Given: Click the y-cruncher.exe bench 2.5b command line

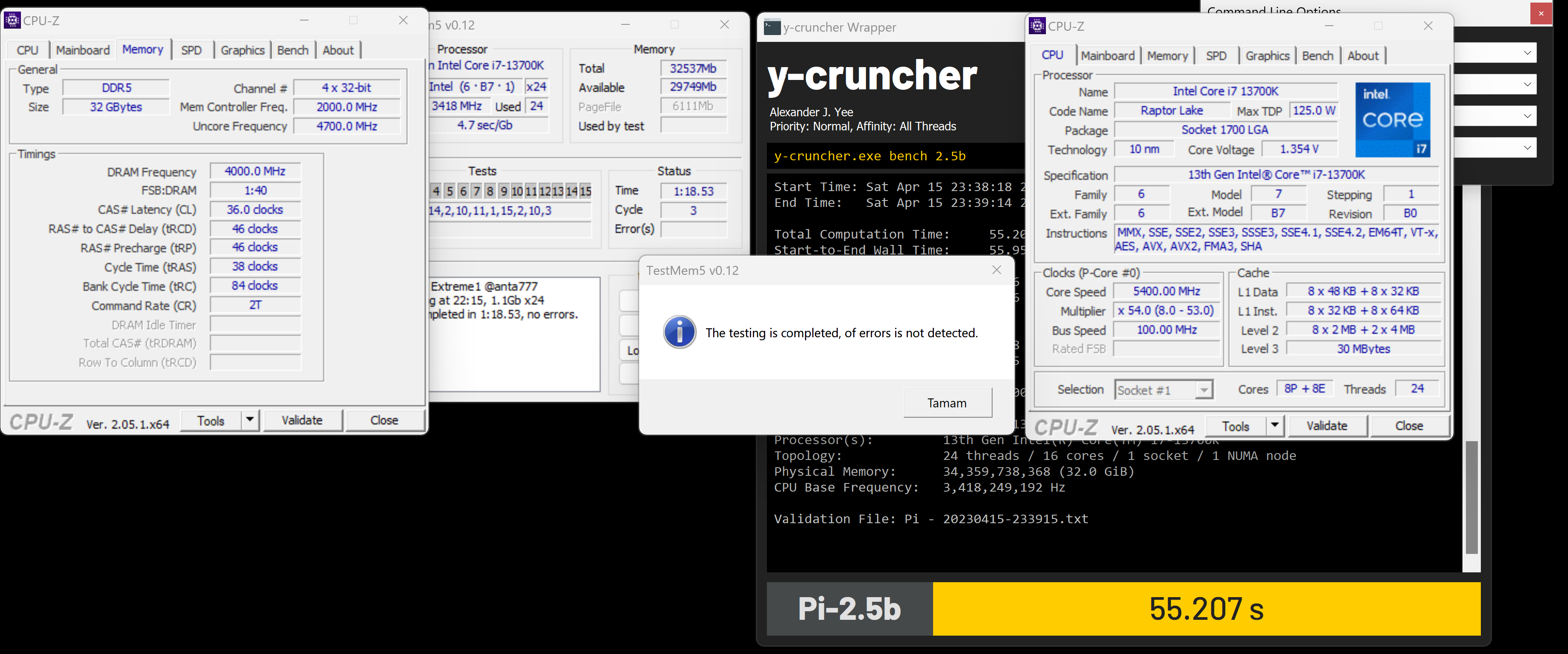Looking at the screenshot, I should click(x=870, y=156).
